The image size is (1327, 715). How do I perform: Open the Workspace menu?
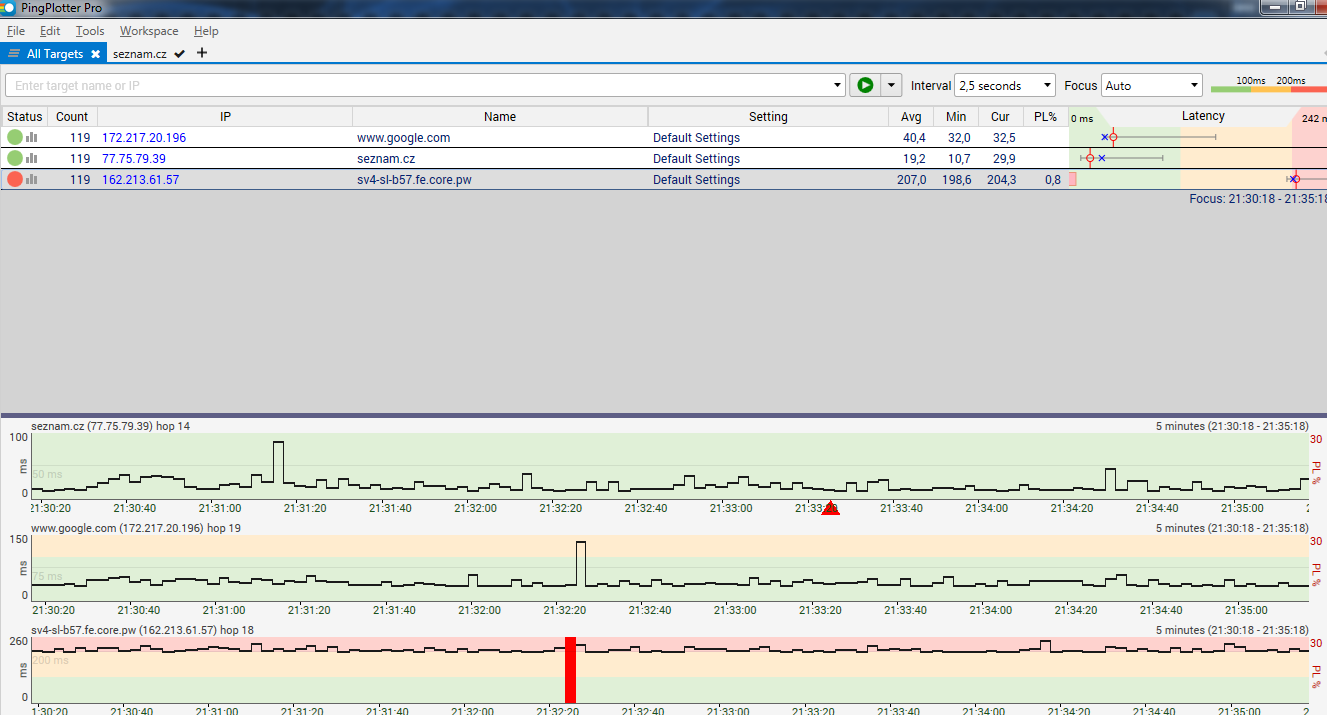pos(149,31)
